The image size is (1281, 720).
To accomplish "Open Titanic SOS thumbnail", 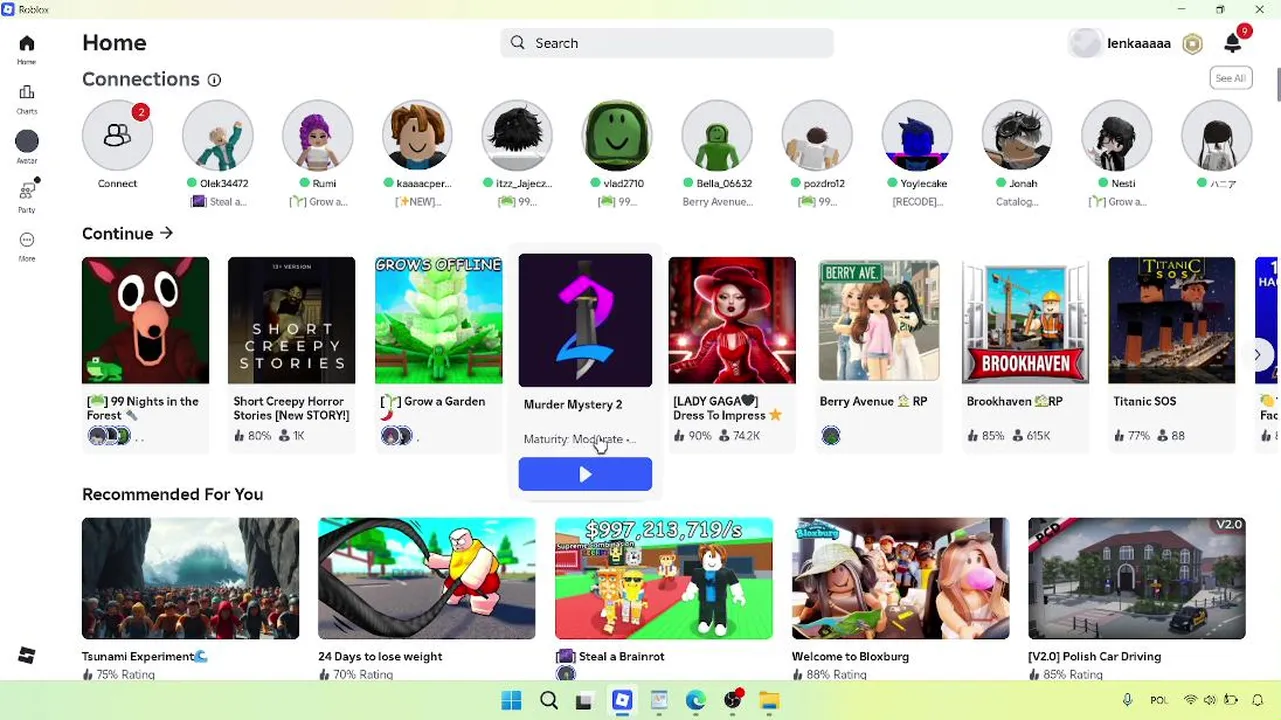I will [1172, 320].
